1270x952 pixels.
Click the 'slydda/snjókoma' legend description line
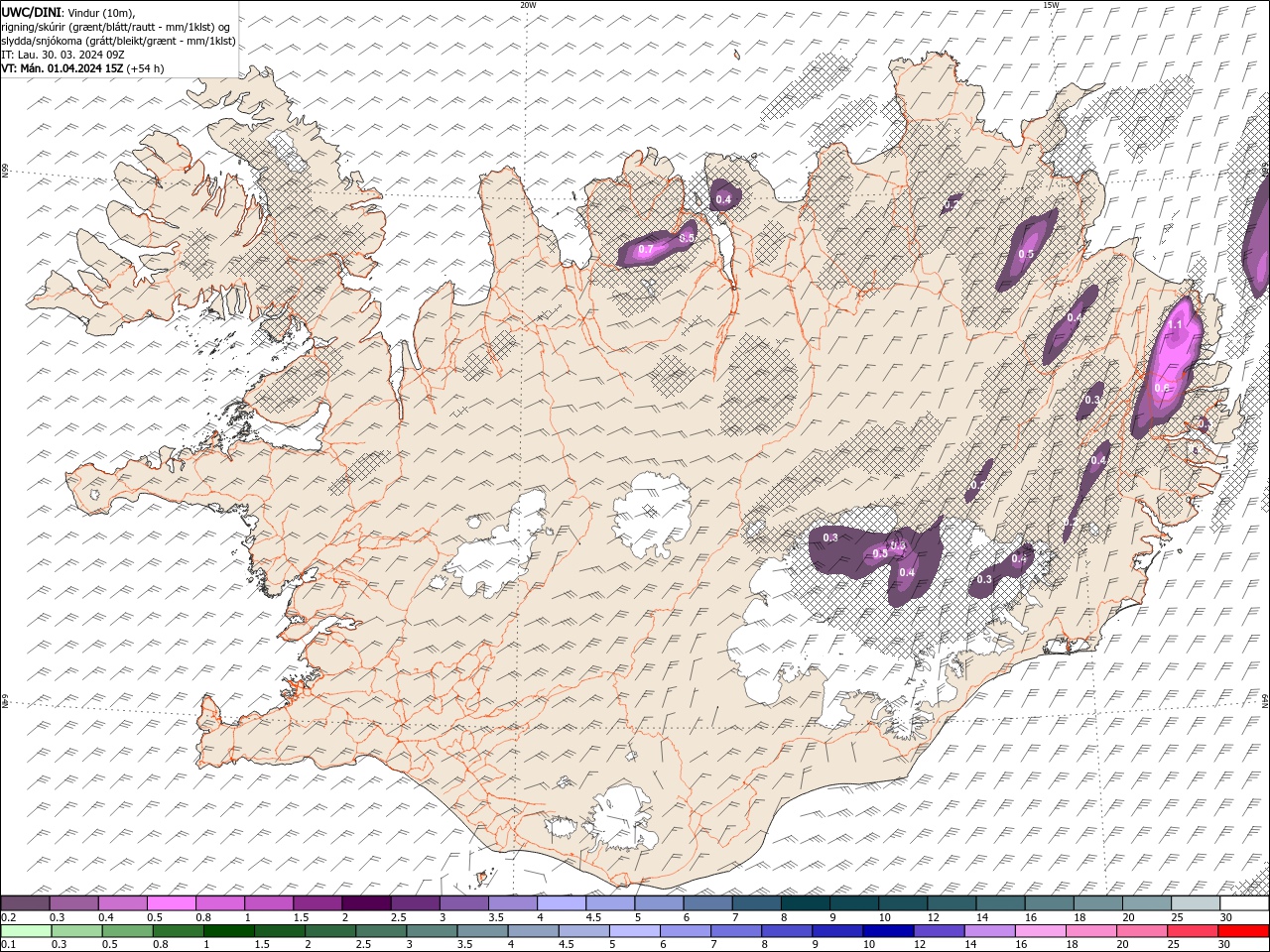pyautogui.click(x=118, y=41)
